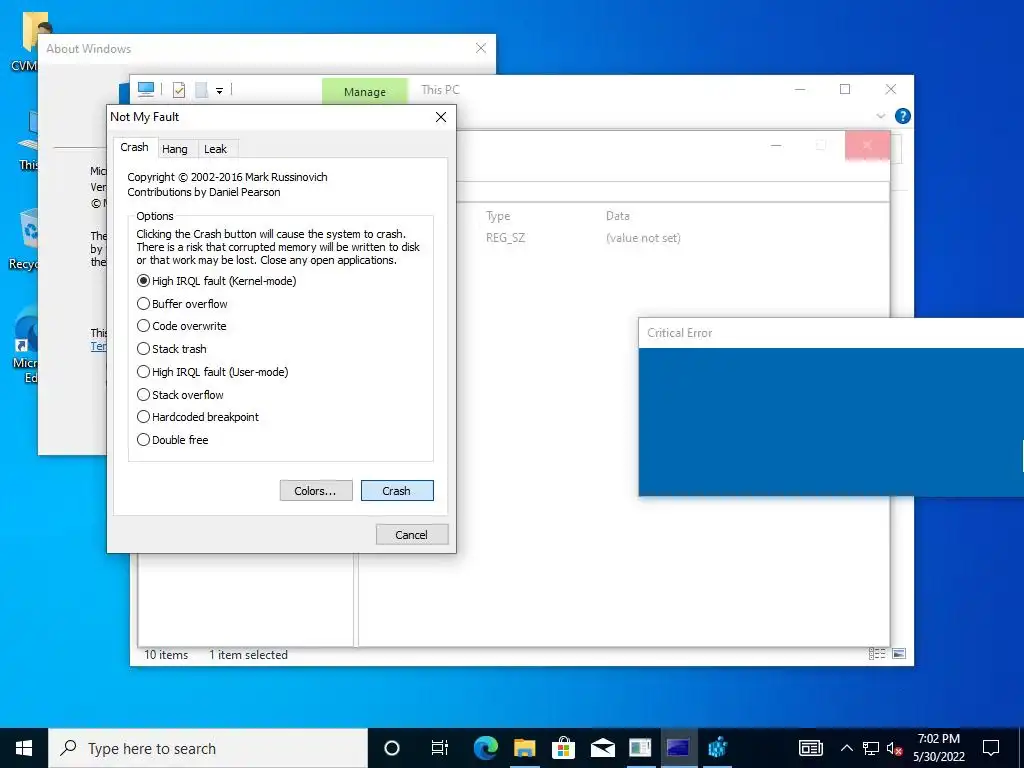Click the New folder icon in quick access toolbar
The width and height of the screenshot is (1024, 768).
point(201,90)
